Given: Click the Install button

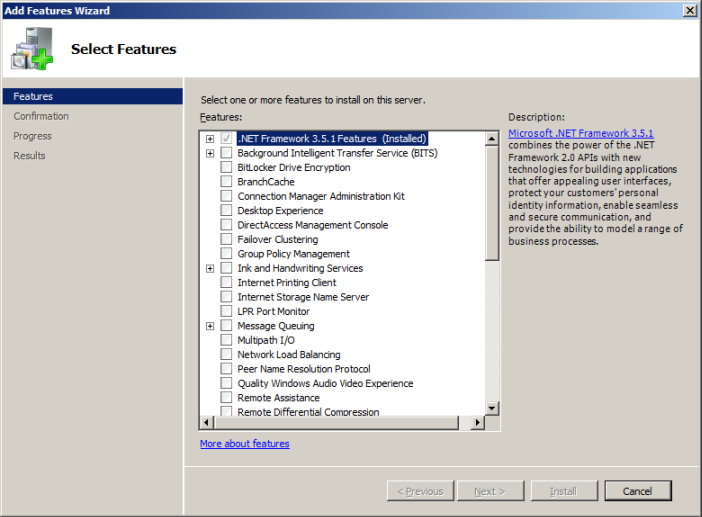Looking at the screenshot, I should [564, 491].
